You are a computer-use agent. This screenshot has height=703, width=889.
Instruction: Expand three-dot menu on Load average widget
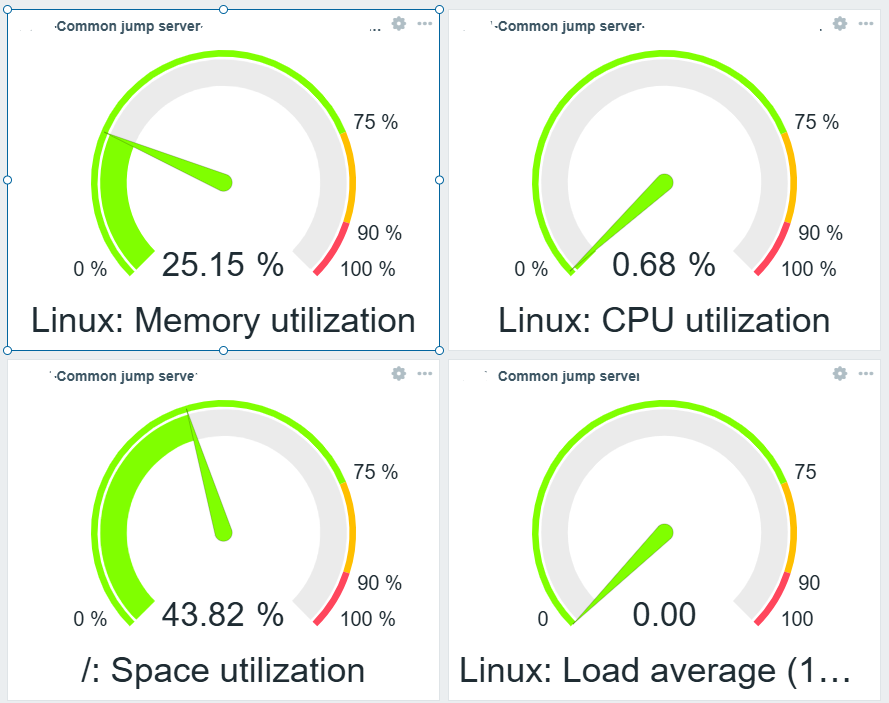pos(865,373)
